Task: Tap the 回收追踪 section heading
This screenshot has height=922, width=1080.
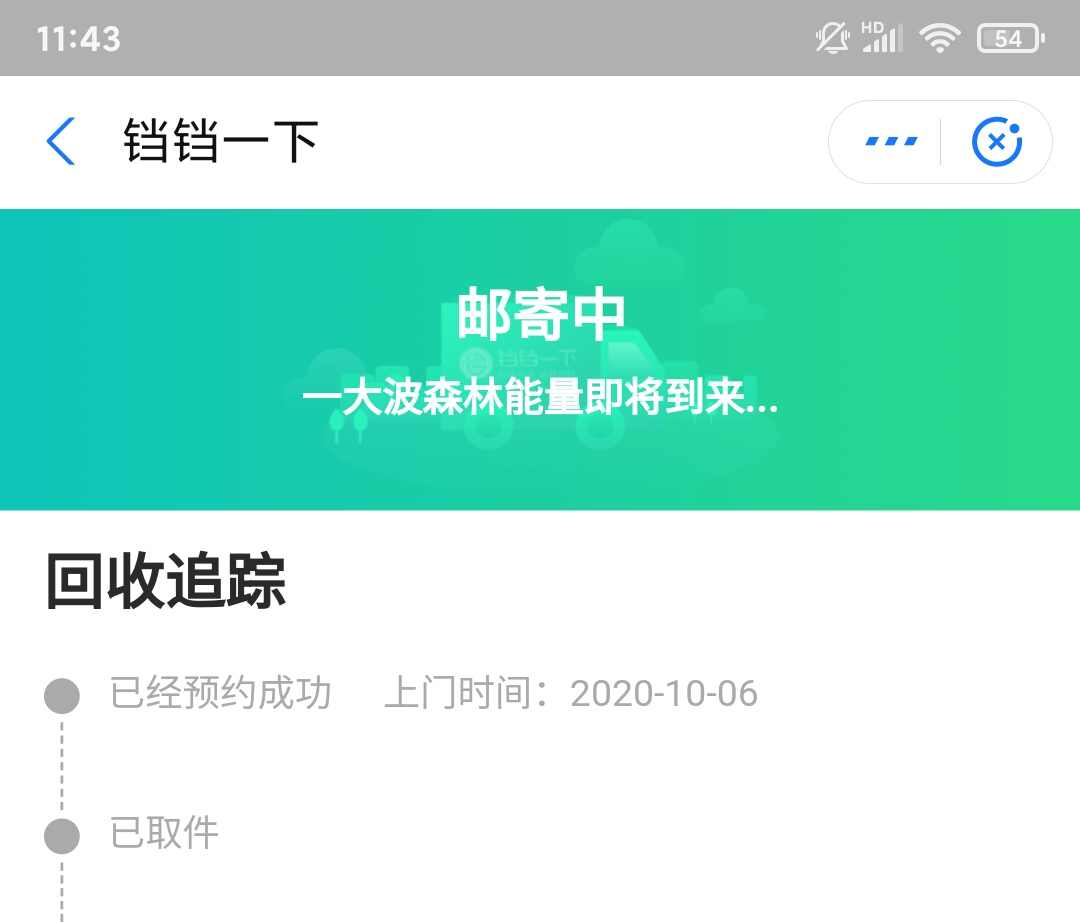Action: click(165, 580)
